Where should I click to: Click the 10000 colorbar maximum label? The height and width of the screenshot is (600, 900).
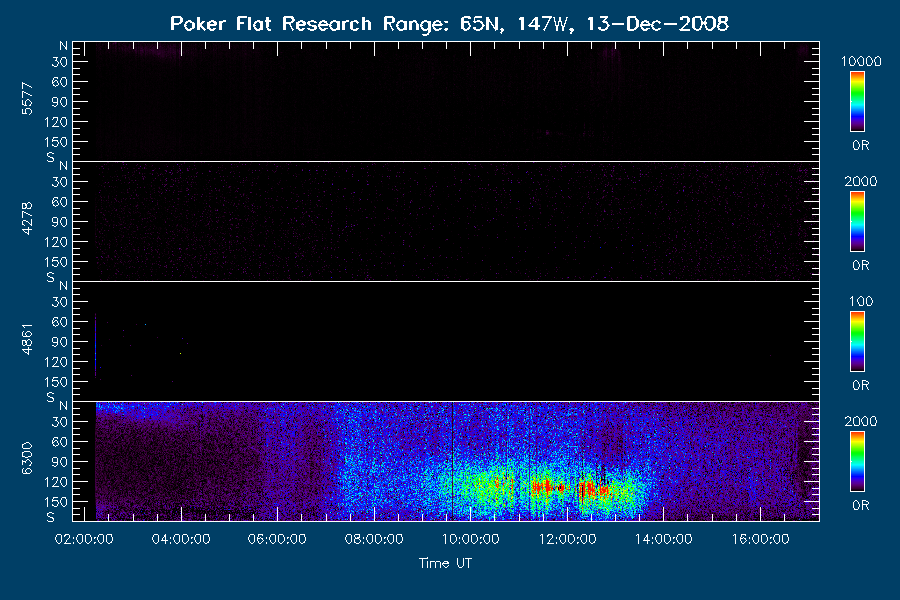pyautogui.click(x=861, y=61)
